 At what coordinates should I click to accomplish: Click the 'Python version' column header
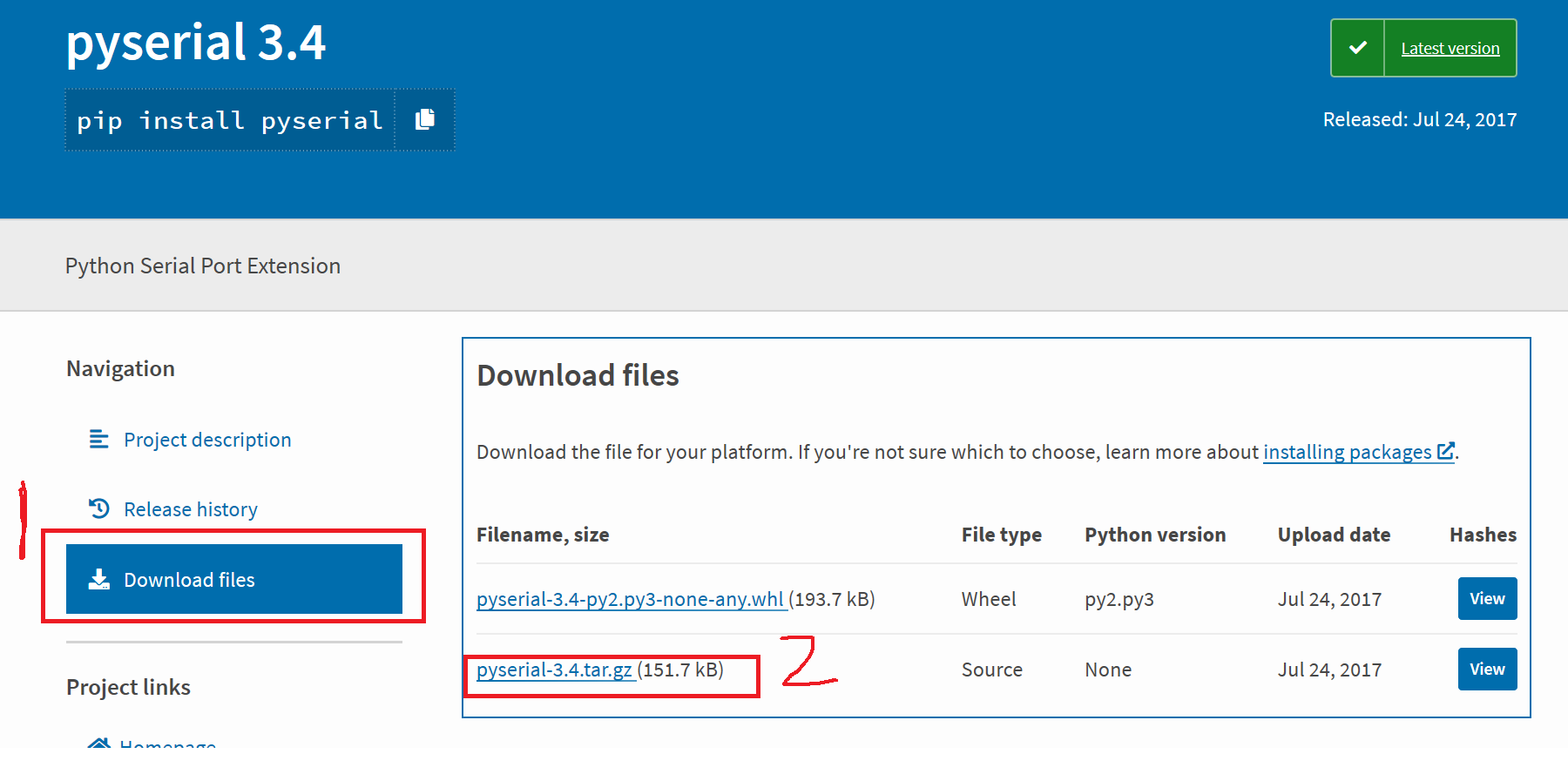pyautogui.click(x=1155, y=535)
